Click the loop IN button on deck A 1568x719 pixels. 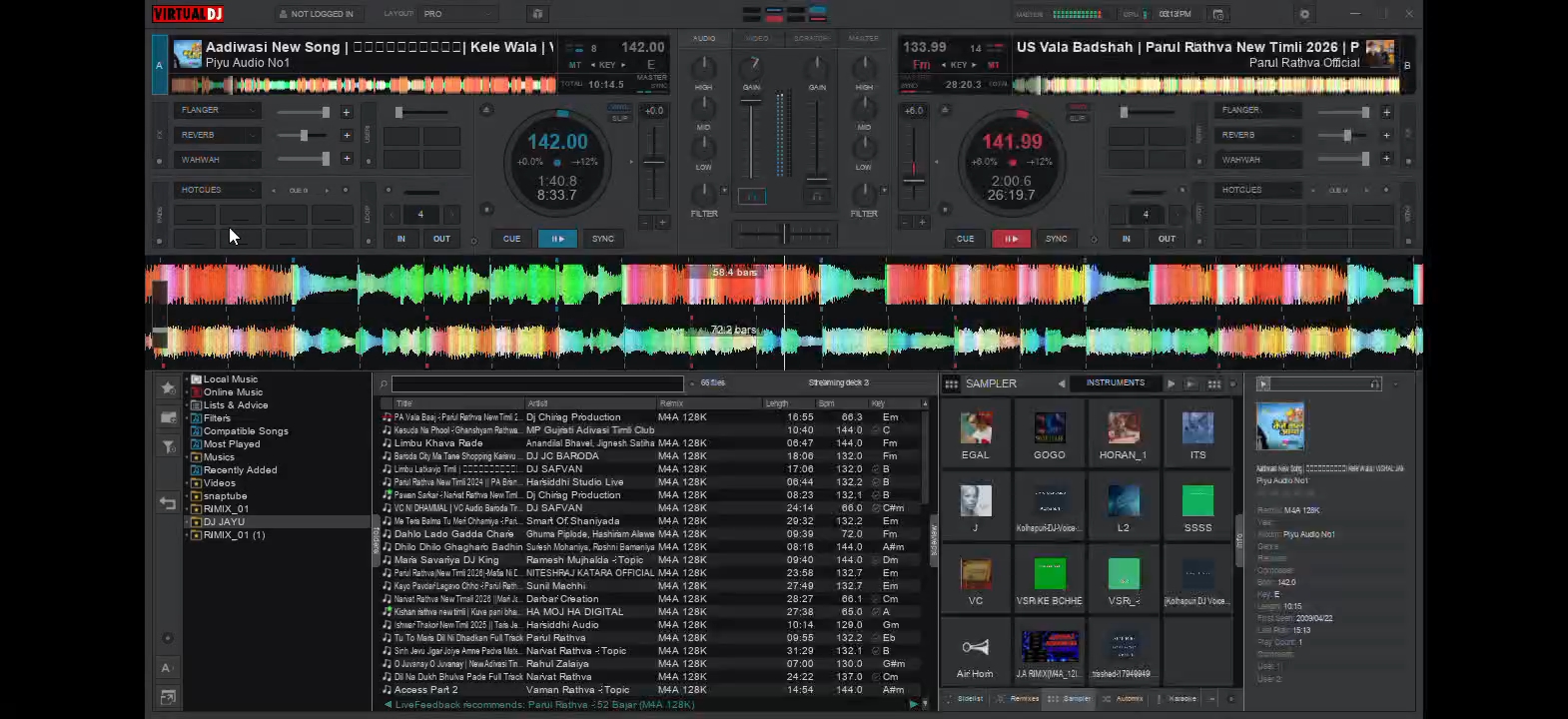[401, 239]
